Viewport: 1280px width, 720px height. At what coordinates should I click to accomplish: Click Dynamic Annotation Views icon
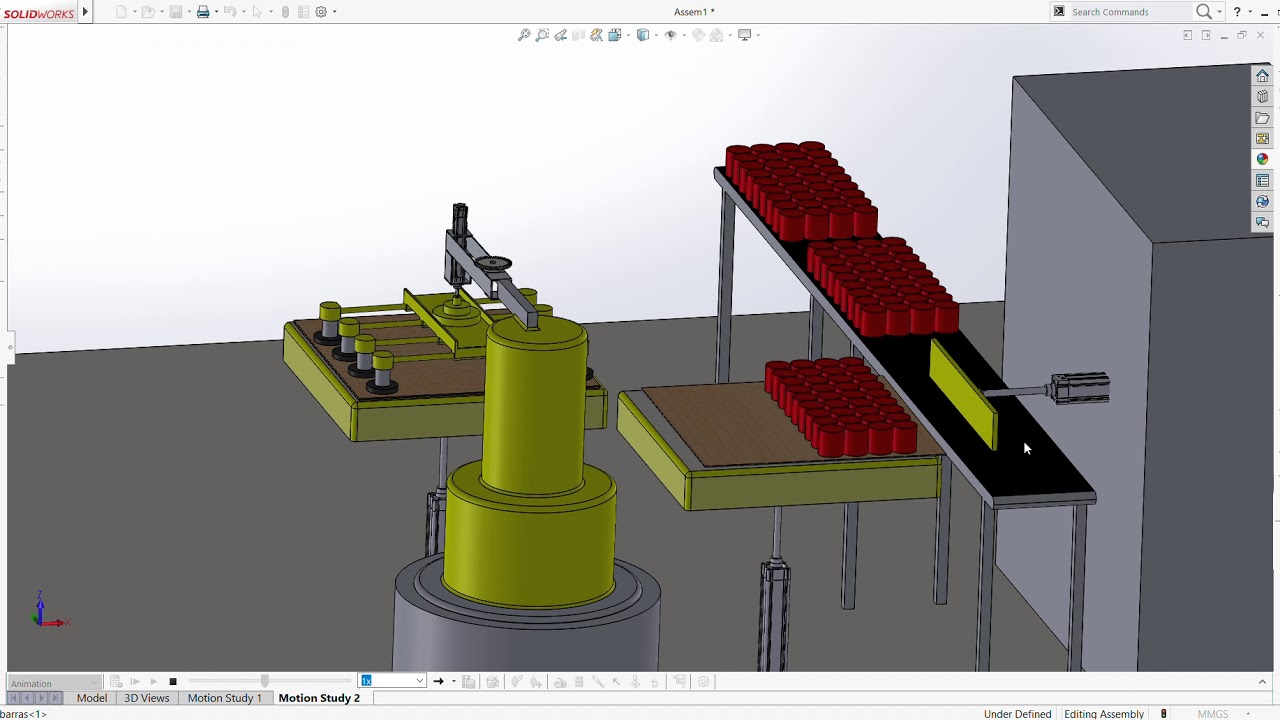click(597, 35)
